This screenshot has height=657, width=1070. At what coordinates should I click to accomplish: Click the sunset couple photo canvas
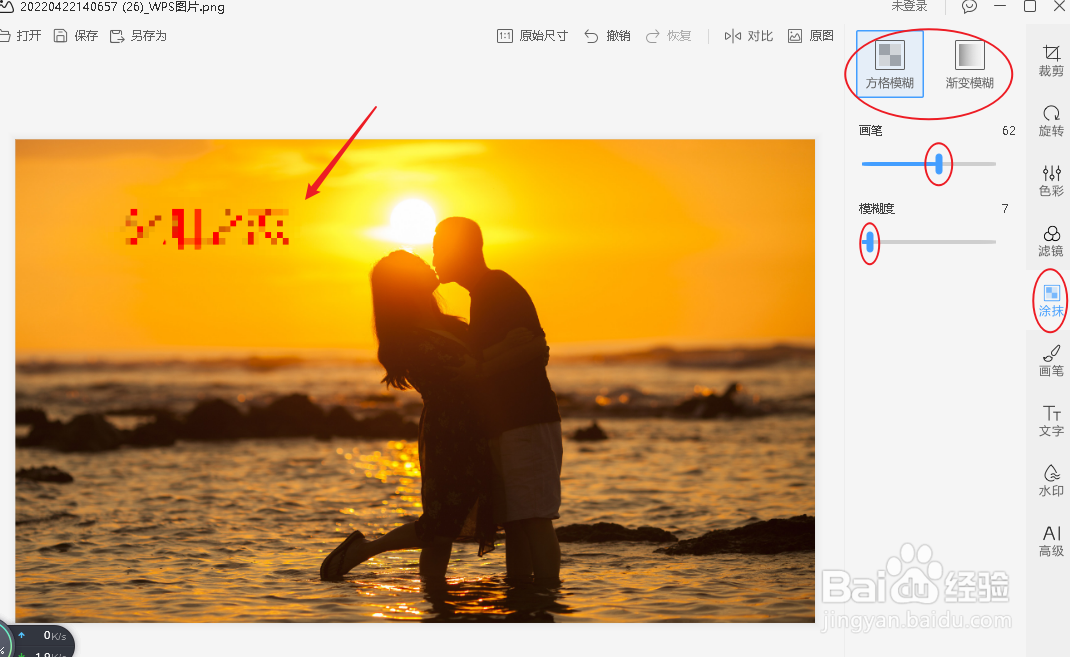coord(415,381)
